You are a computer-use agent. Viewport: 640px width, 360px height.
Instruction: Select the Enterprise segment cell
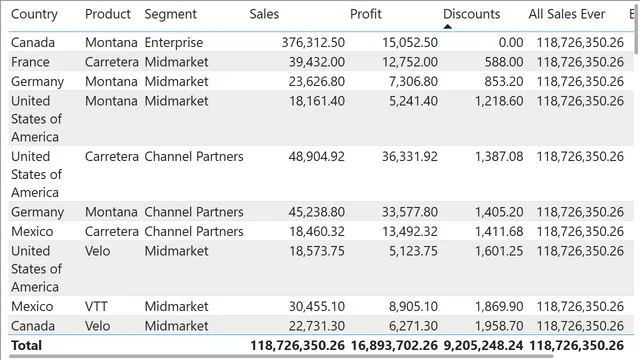click(173, 42)
